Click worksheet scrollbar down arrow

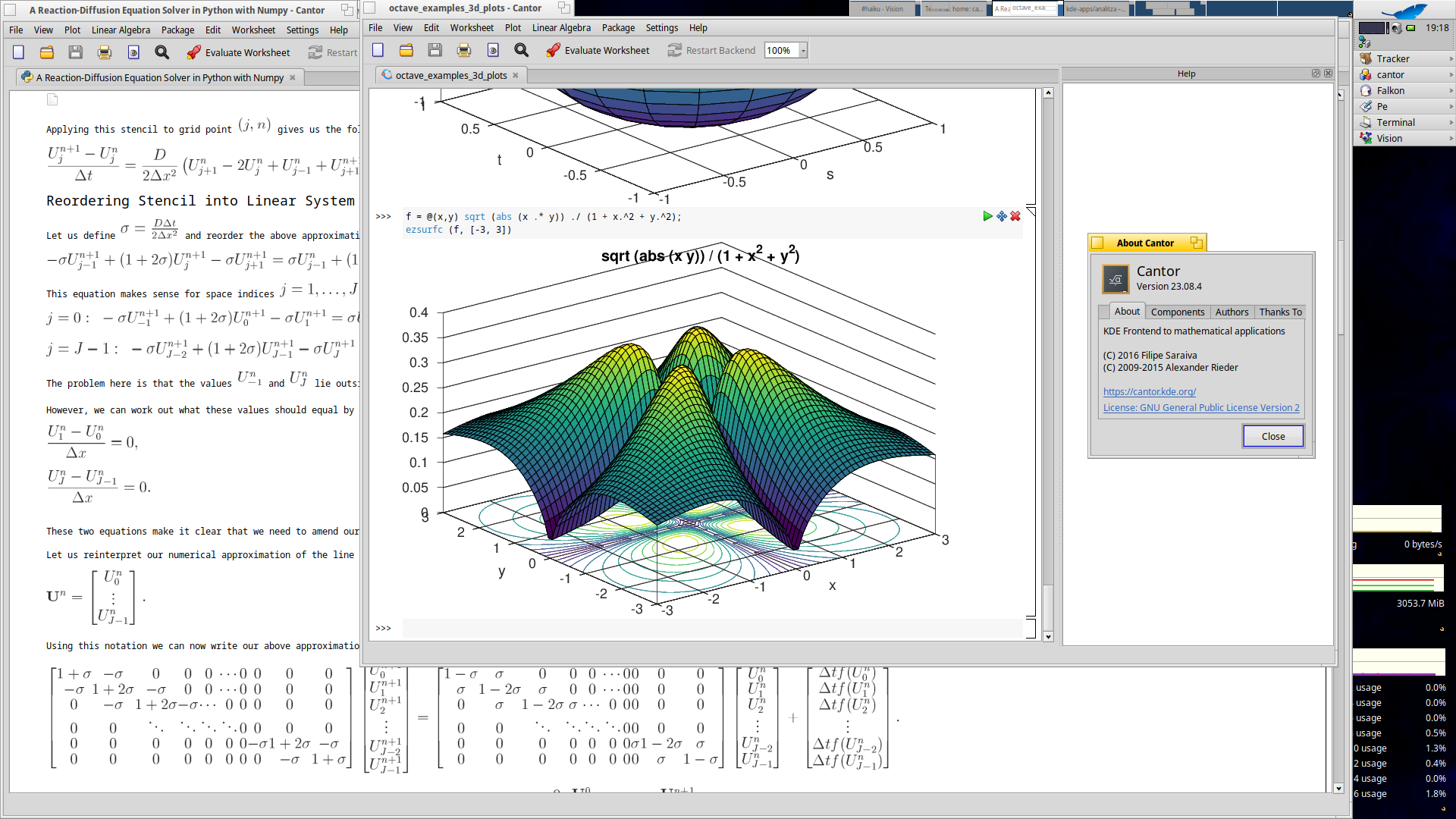tap(1048, 636)
